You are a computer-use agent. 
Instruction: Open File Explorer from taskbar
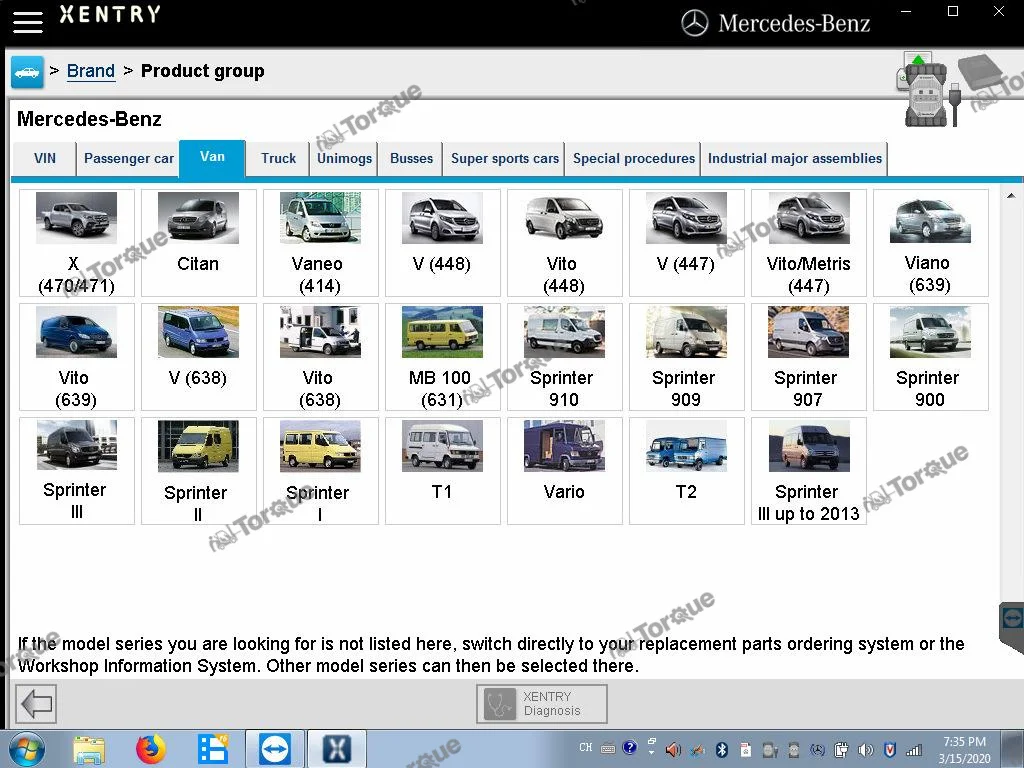click(x=89, y=750)
